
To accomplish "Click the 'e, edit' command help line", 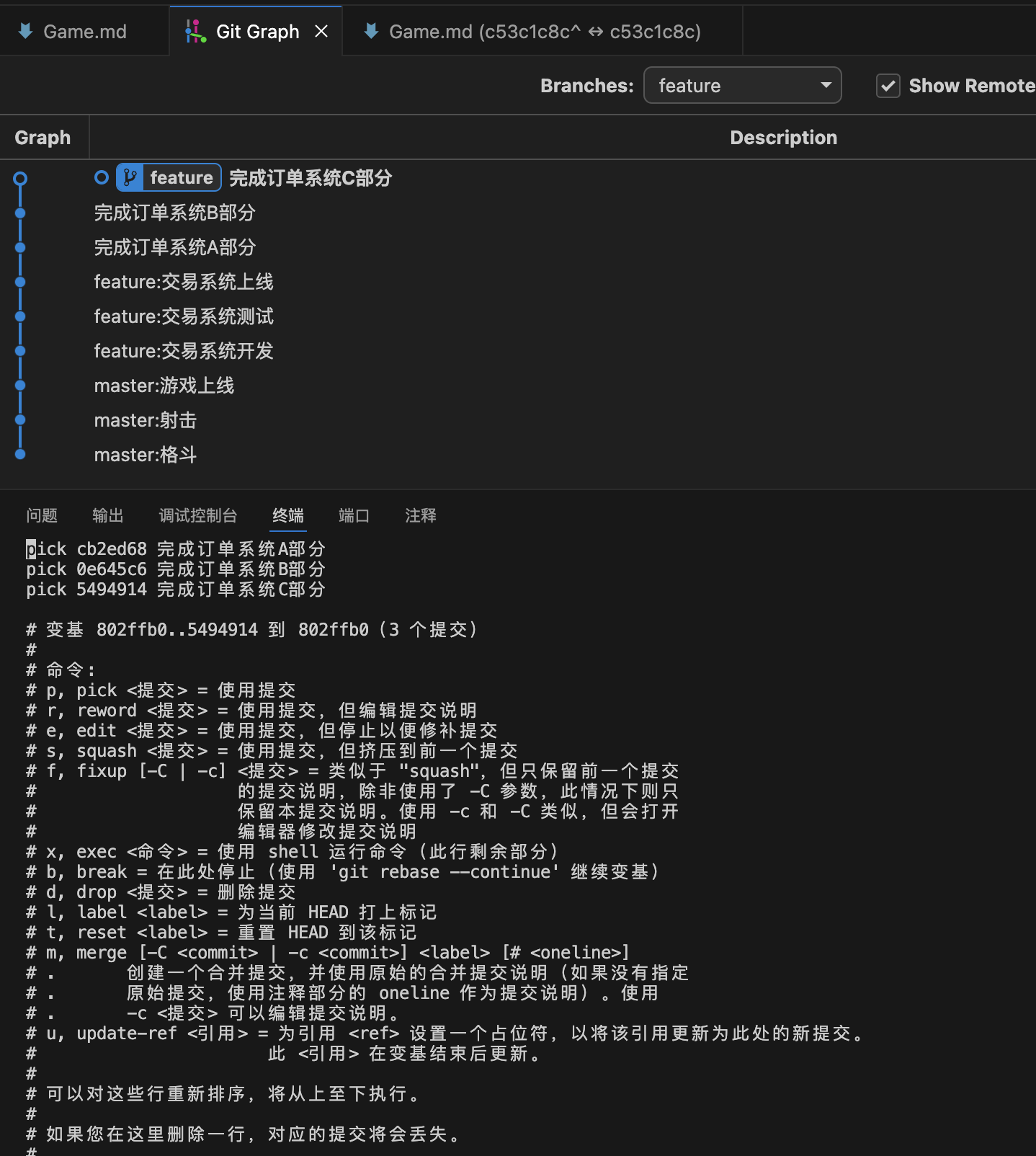I will click(262, 731).
